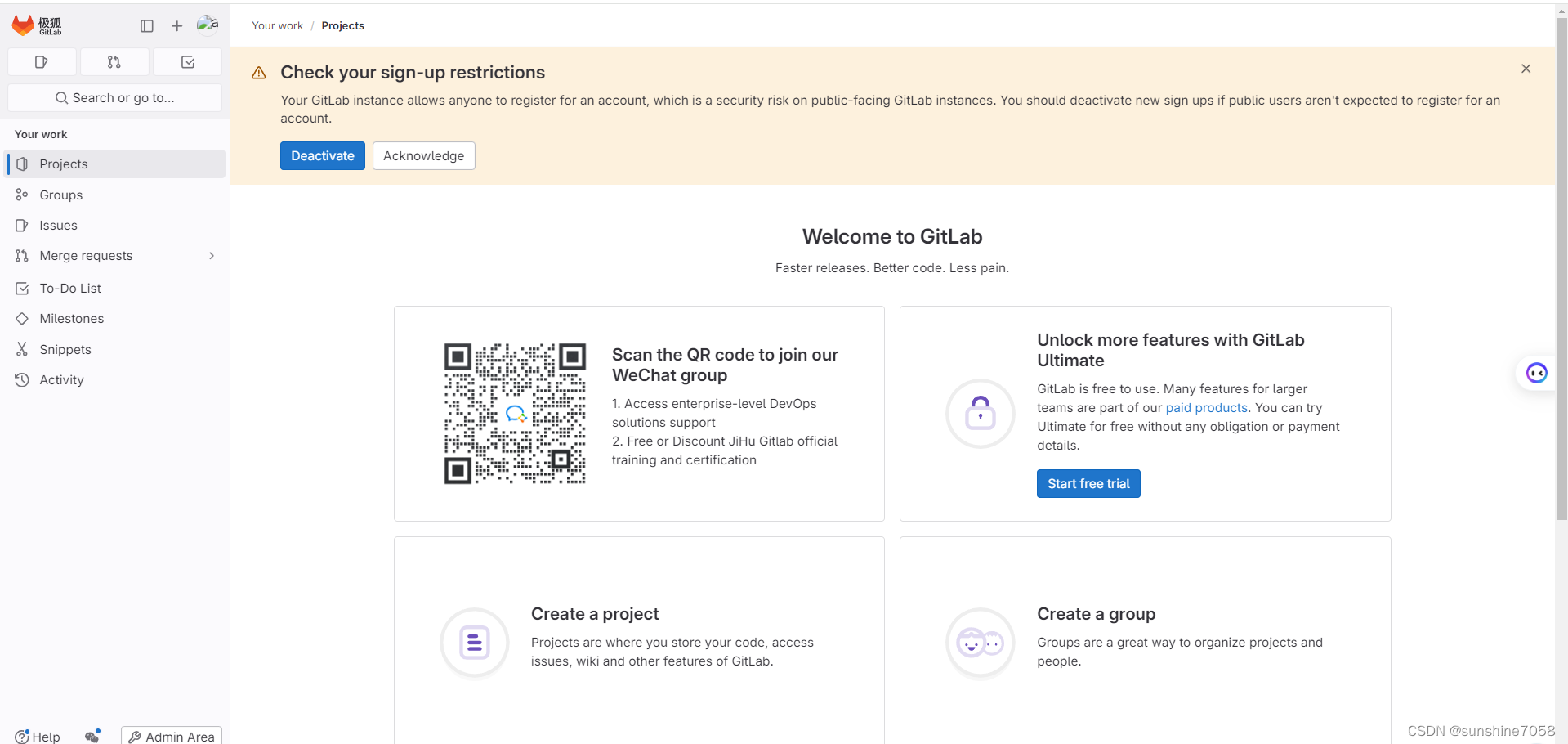Click the WeChat QR code image
The width and height of the screenshot is (1568, 744).
515,413
